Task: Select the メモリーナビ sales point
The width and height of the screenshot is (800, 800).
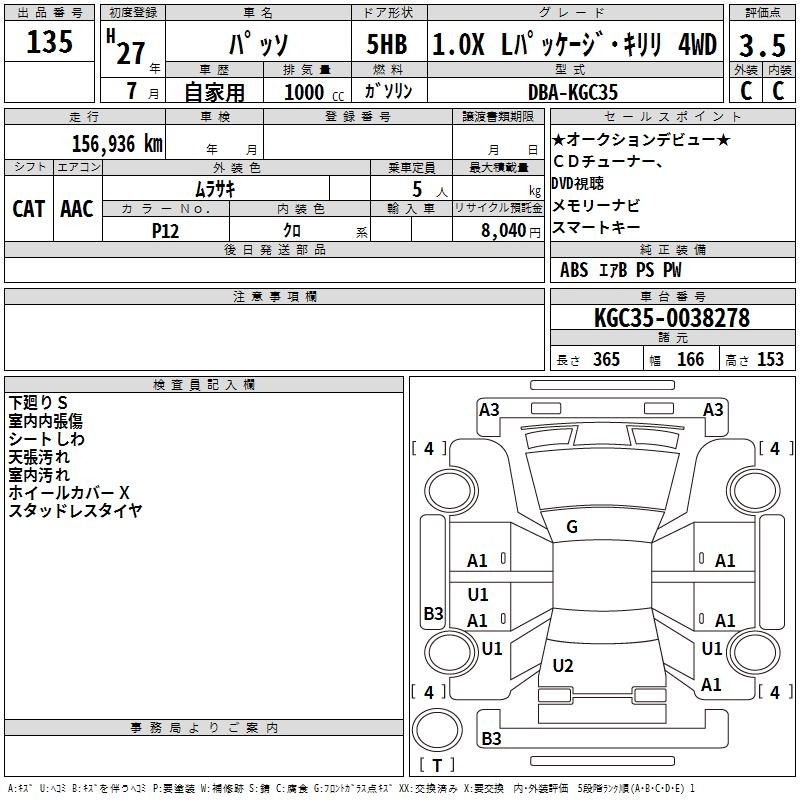Action: tap(595, 205)
